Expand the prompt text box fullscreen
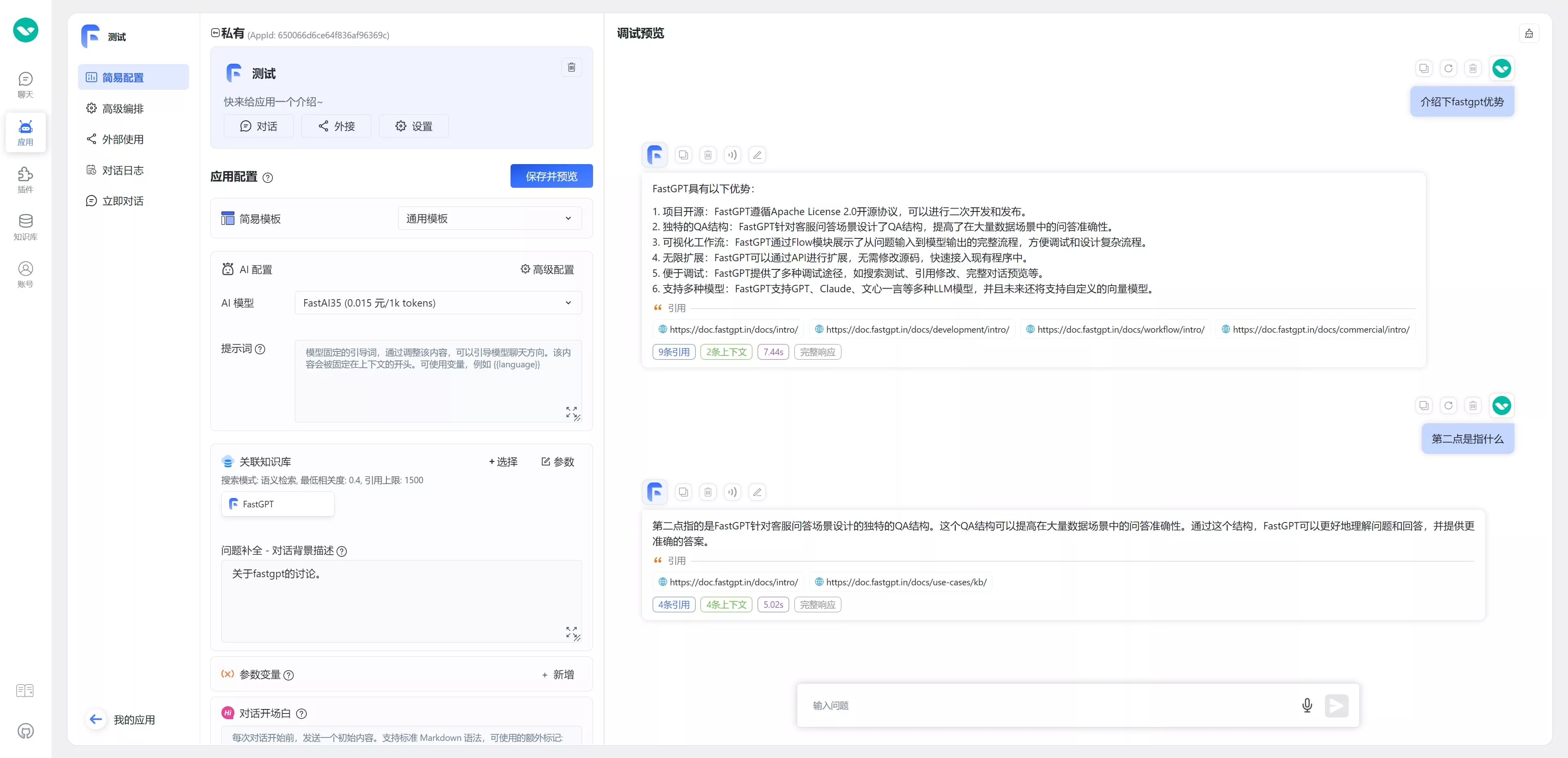 (x=571, y=411)
